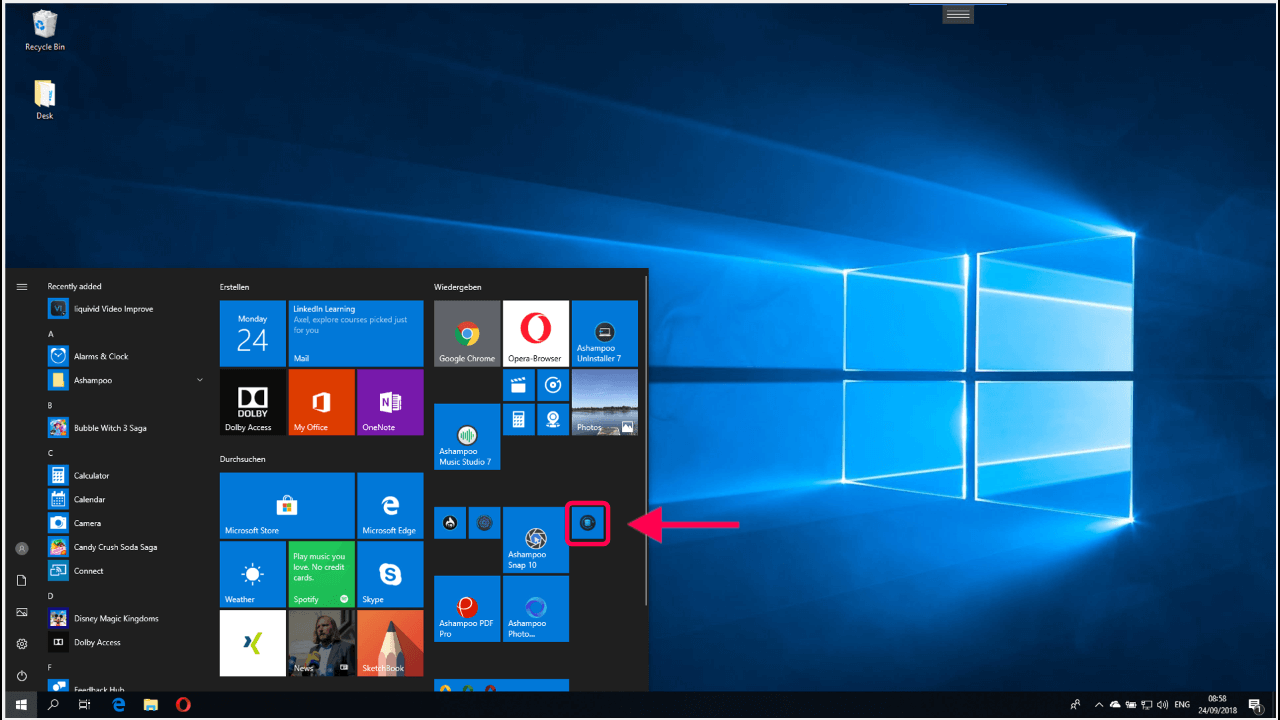Open the Weather tile

click(x=252, y=574)
